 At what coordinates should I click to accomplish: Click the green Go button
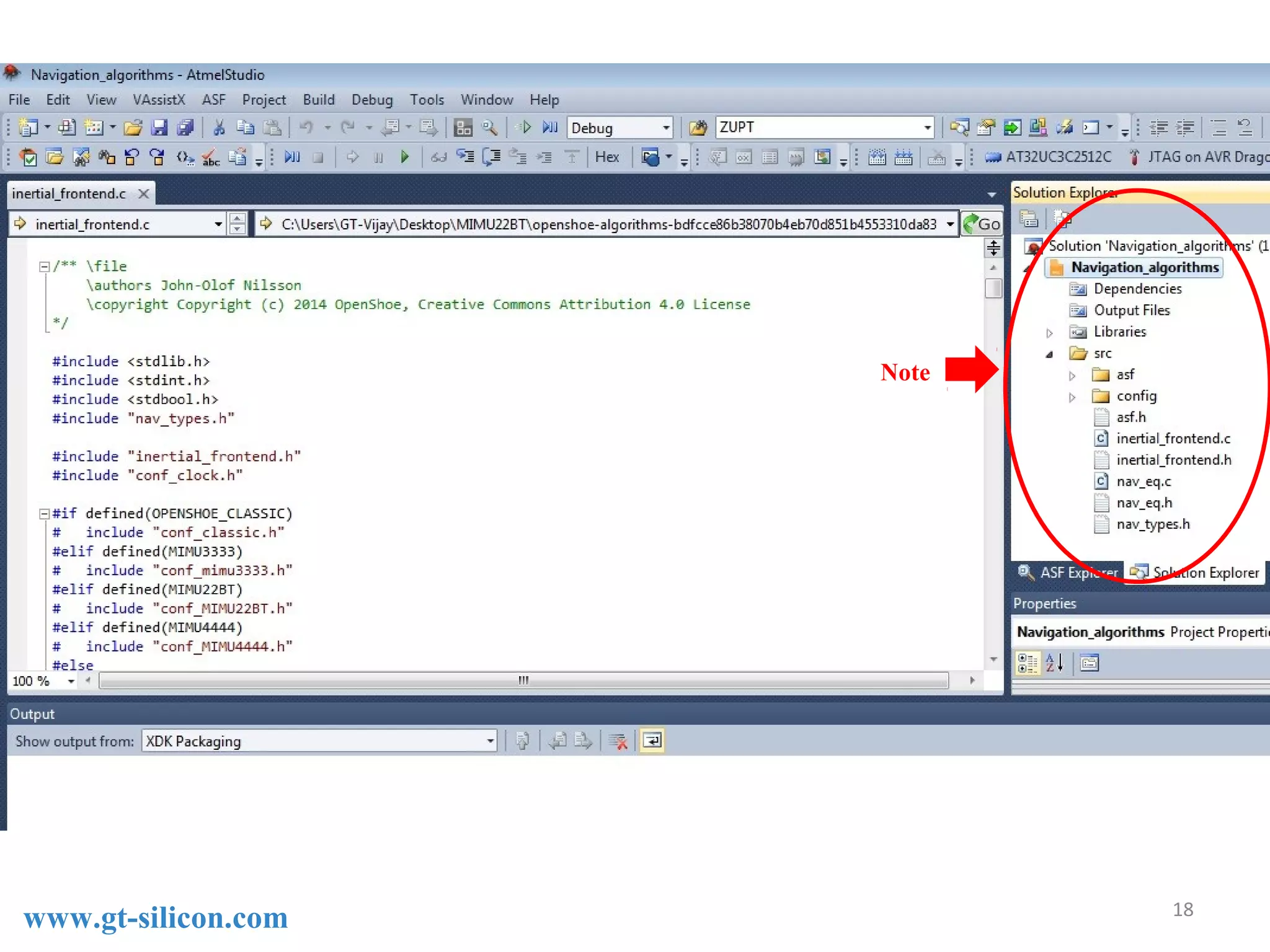982,224
